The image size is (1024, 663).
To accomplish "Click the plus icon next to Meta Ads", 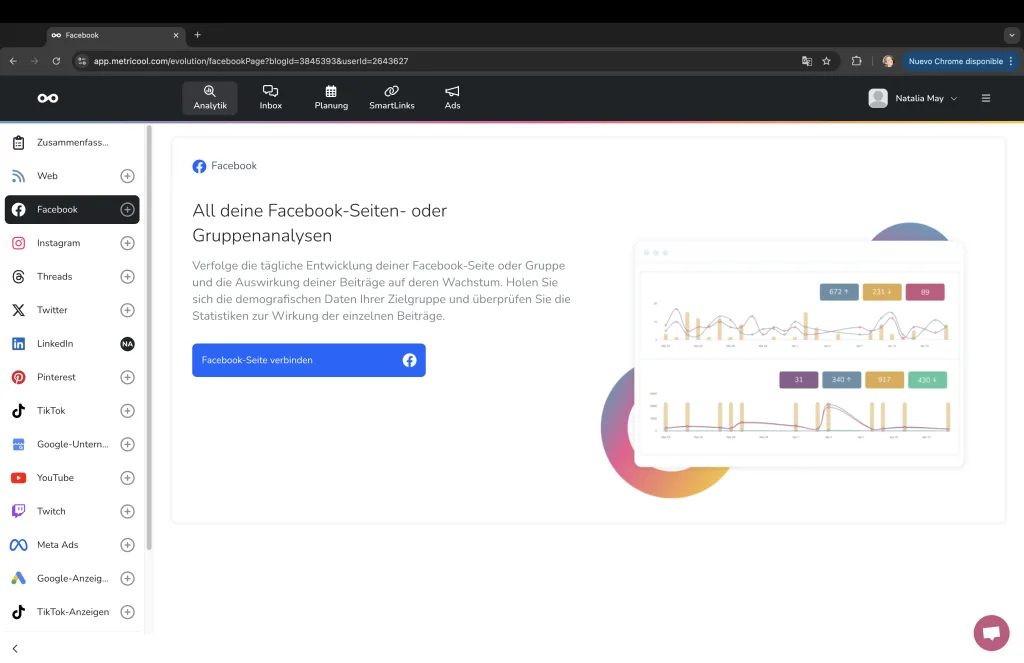I will click(127, 545).
